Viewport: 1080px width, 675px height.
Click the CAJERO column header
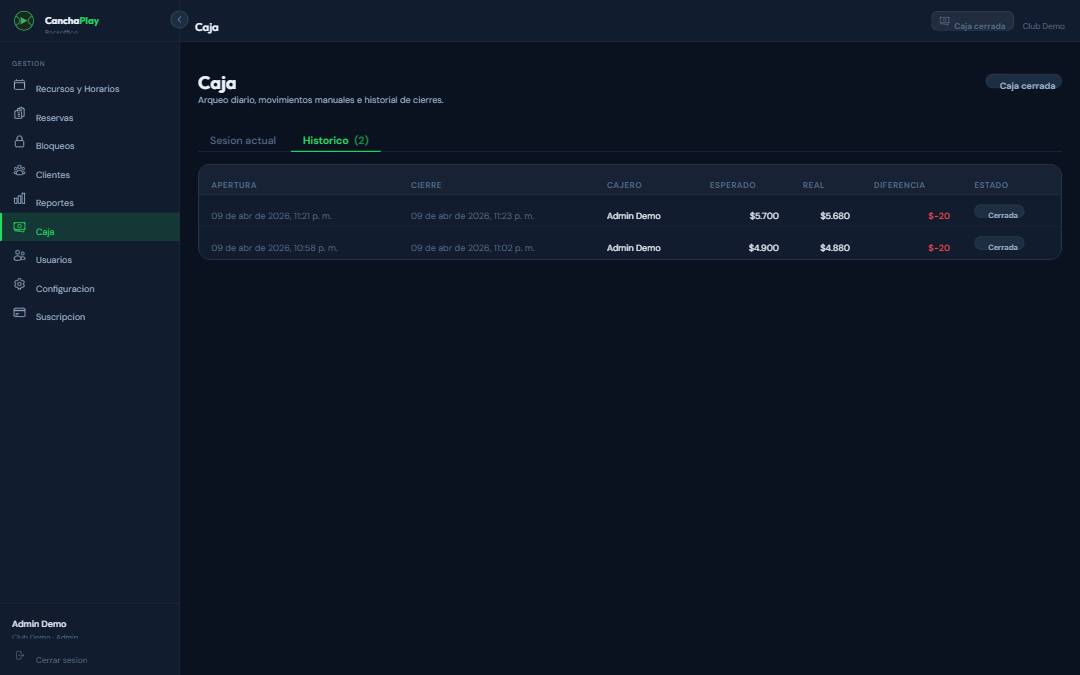coord(624,185)
